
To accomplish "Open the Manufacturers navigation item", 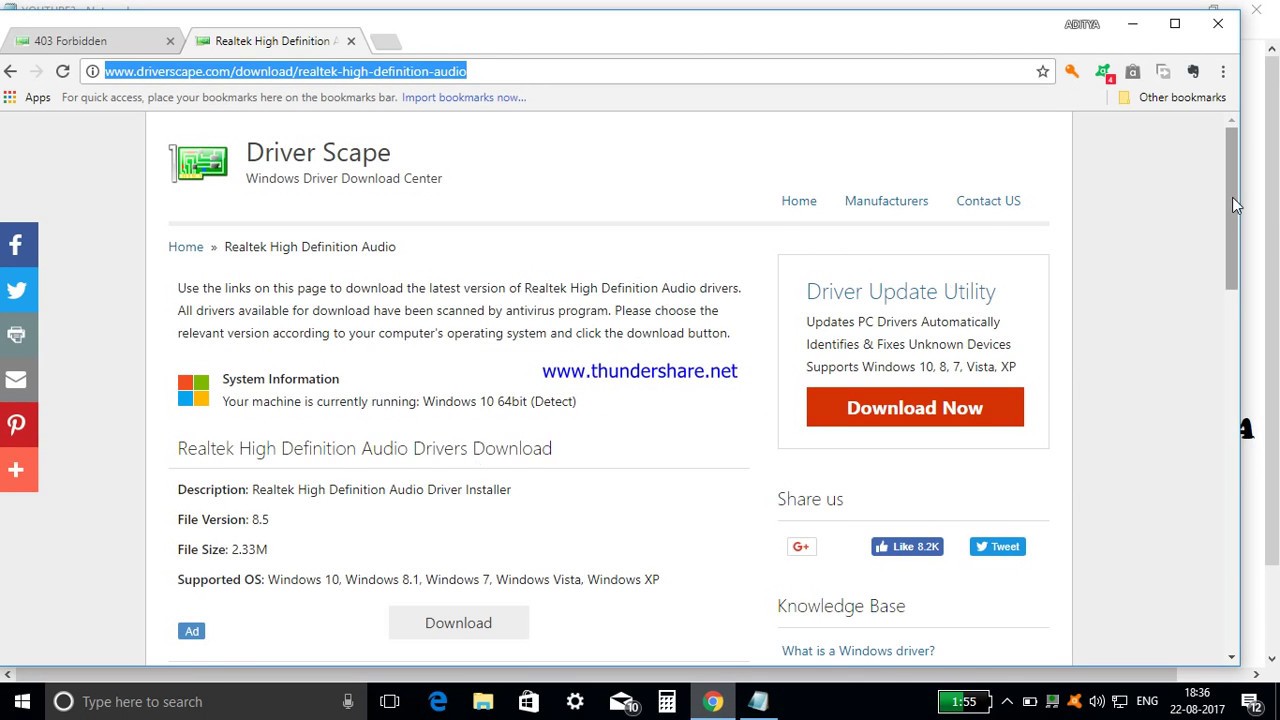I will 886,201.
